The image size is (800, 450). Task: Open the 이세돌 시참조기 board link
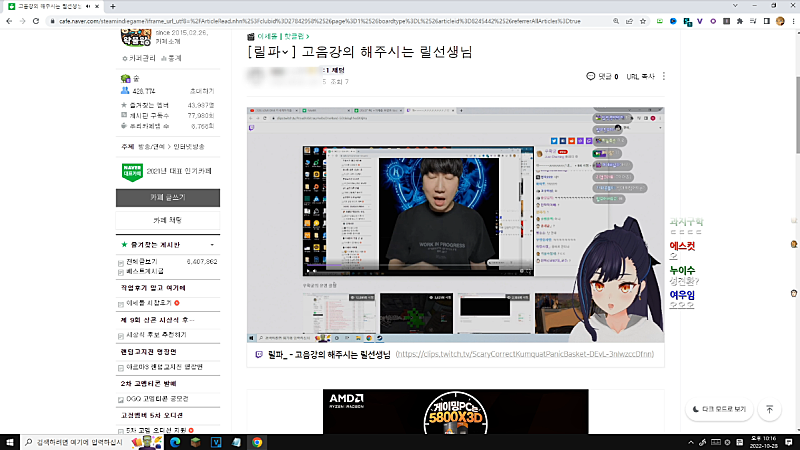click(x=149, y=303)
